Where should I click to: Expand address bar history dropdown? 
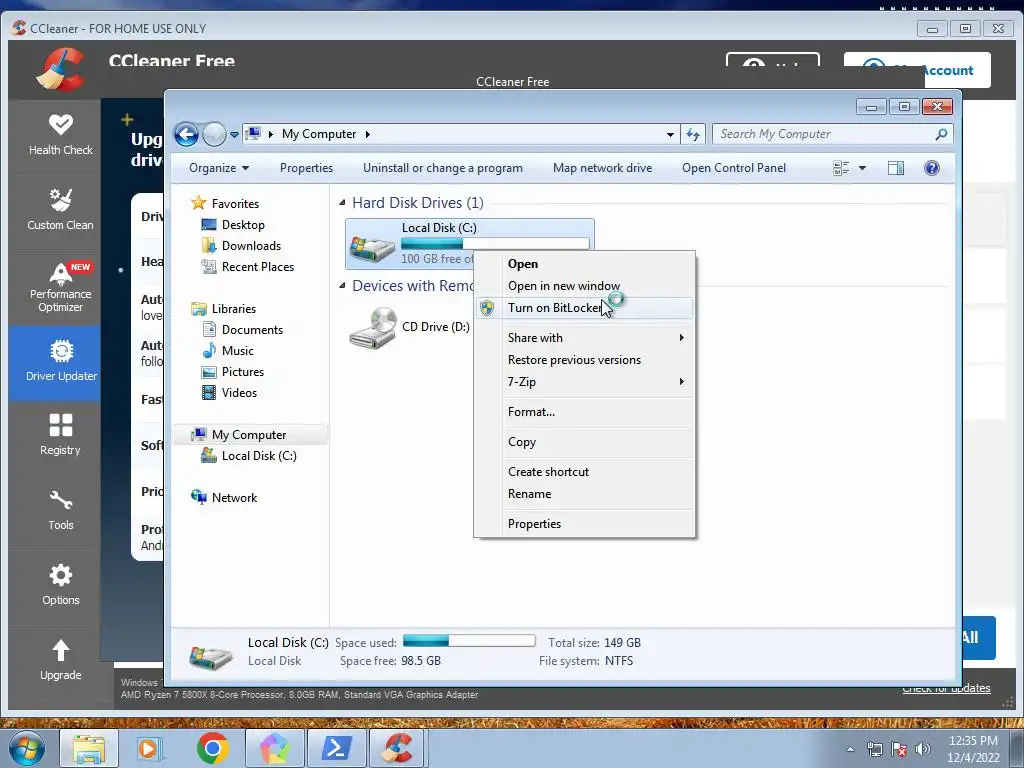click(x=670, y=135)
